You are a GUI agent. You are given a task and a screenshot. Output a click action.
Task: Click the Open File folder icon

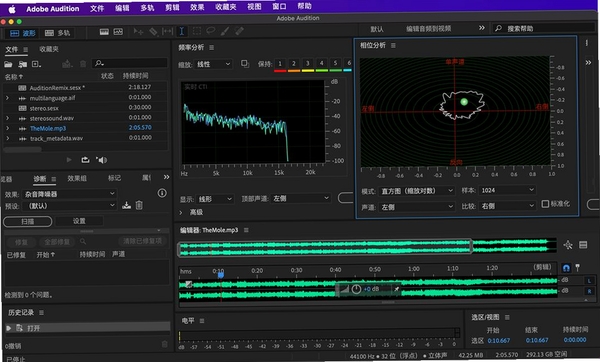point(8,64)
